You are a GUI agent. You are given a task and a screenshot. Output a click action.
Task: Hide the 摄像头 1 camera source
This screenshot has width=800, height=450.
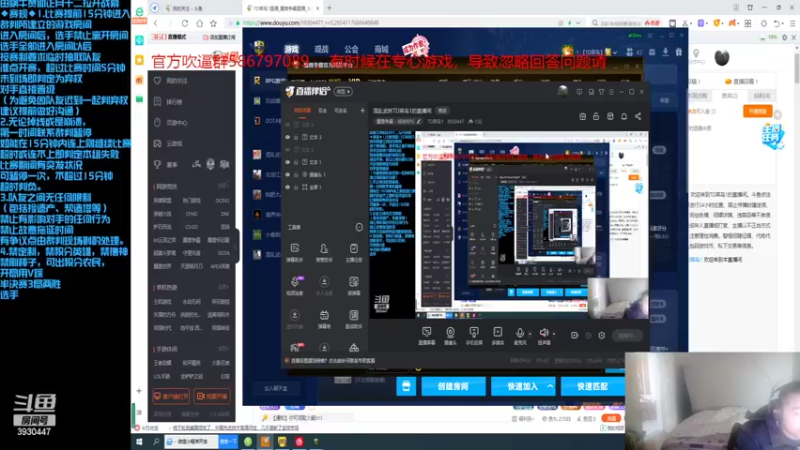pos(288,174)
